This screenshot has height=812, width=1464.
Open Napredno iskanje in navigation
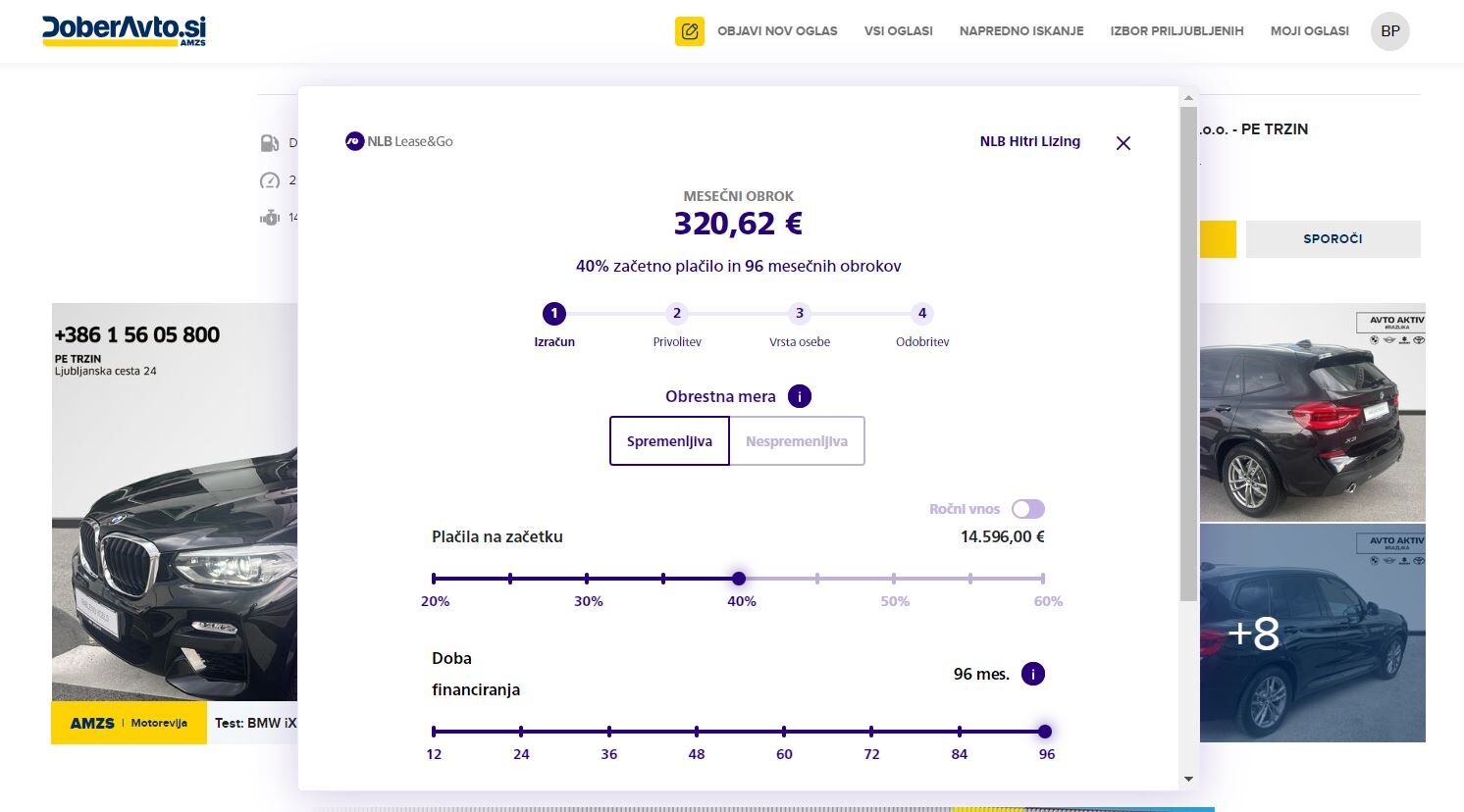1021,31
